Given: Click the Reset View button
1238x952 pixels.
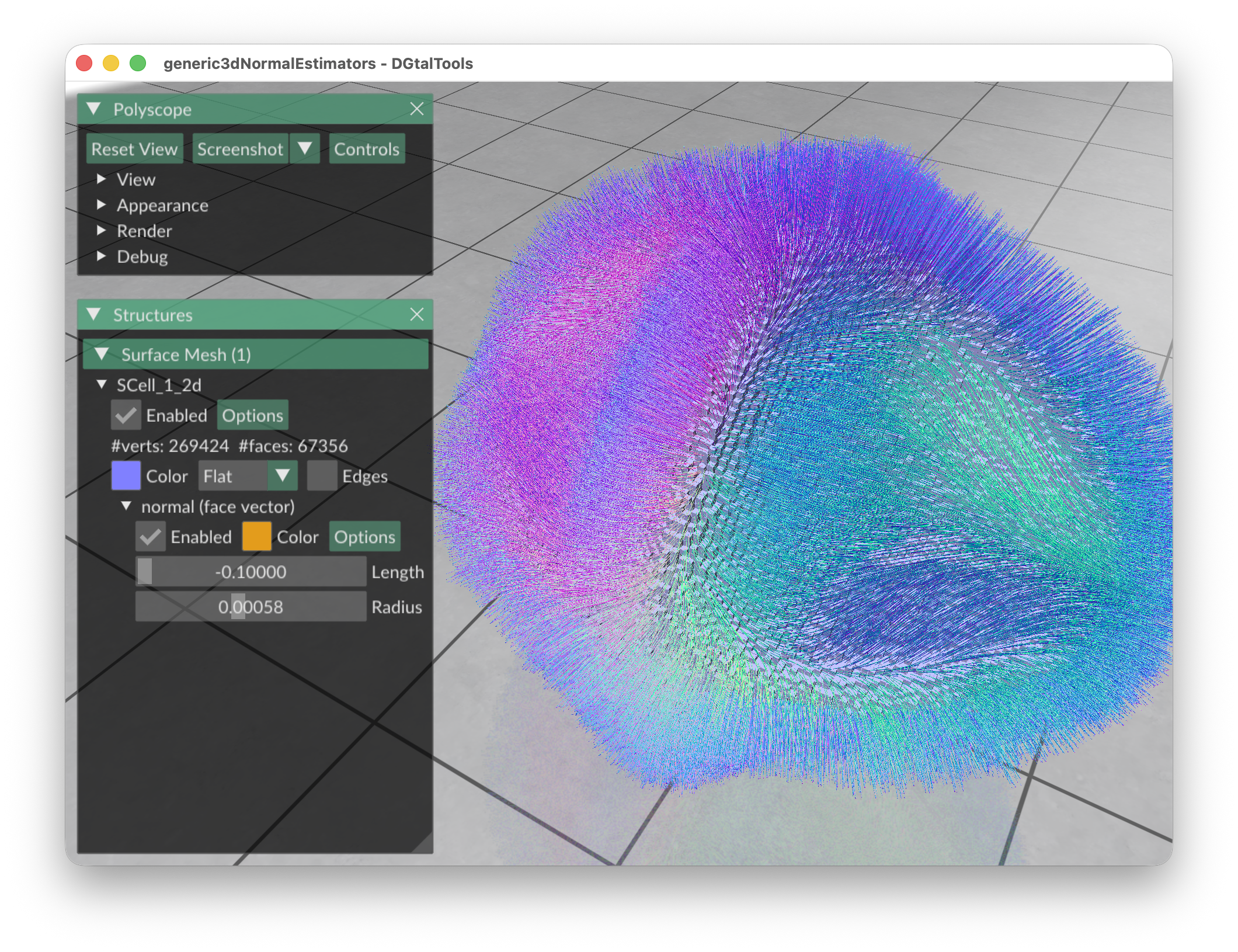Looking at the screenshot, I should pos(134,149).
